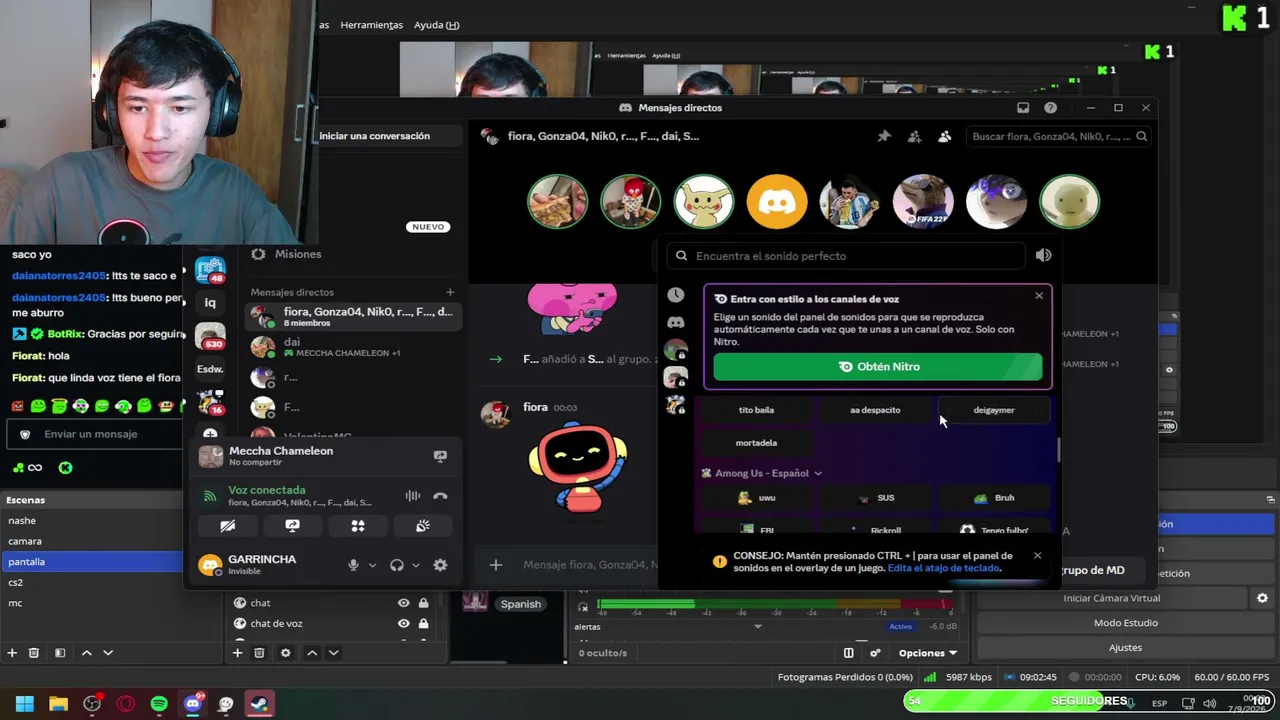Viewport: 1280px width, 720px height.
Task: Open OBS Ajustes button
Action: tap(1125, 647)
